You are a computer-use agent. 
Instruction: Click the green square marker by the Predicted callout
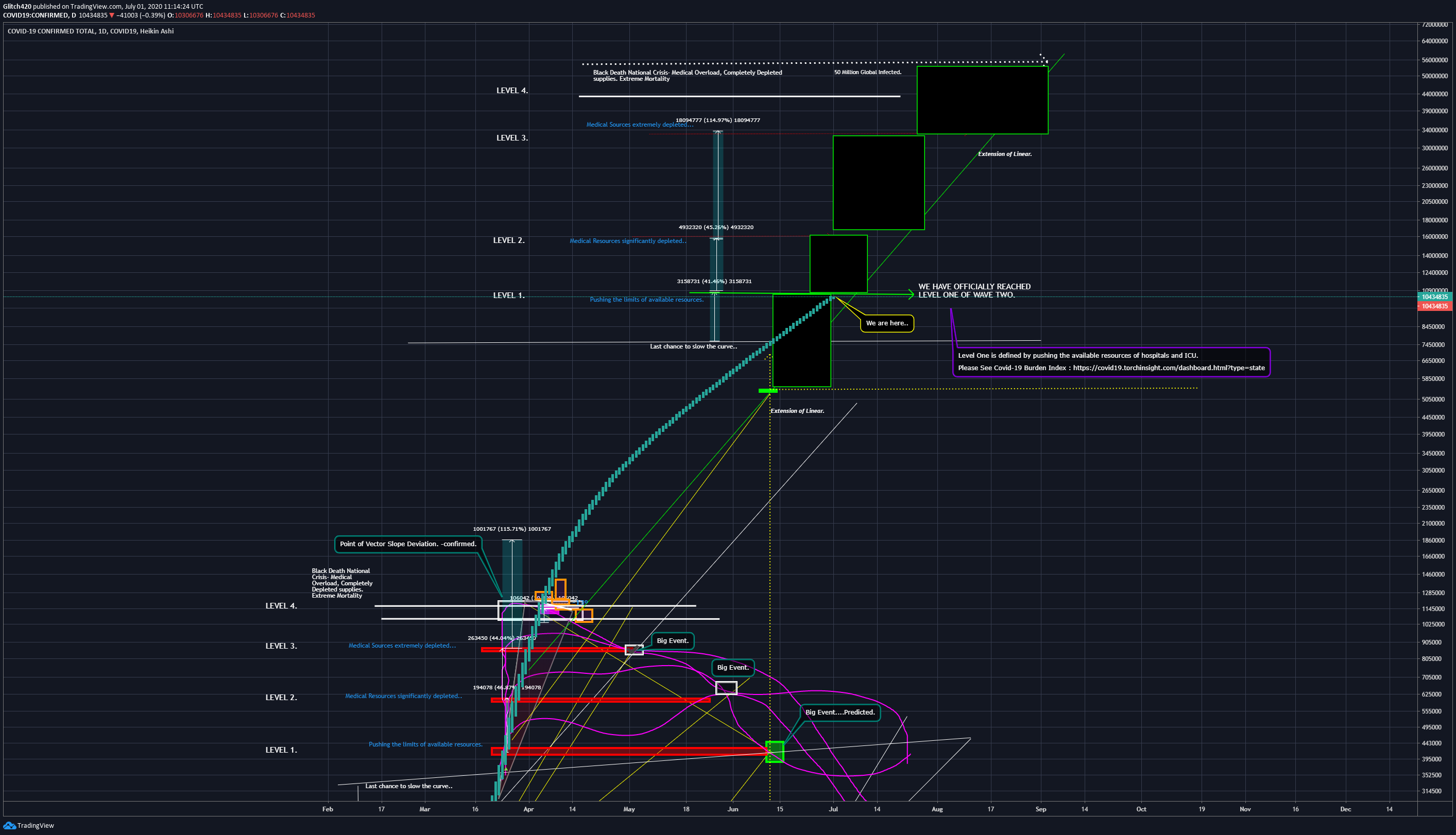(775, 751)
